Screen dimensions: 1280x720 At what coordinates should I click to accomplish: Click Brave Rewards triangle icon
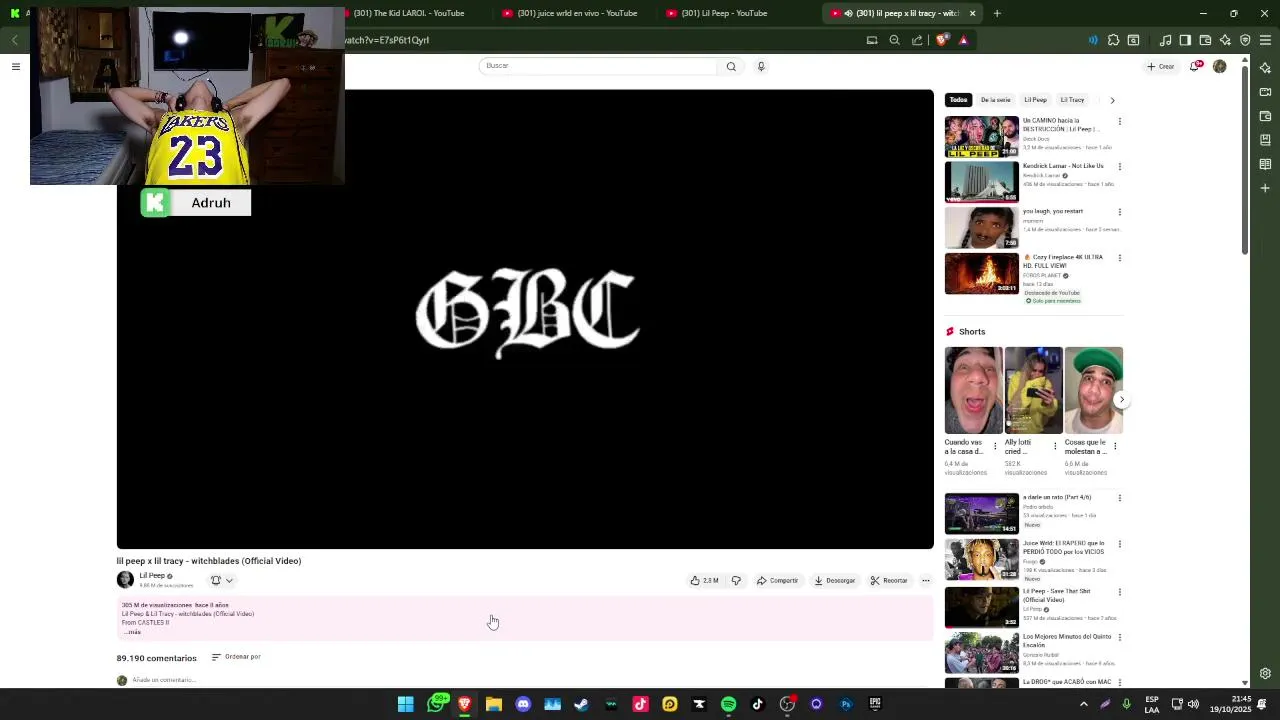(963, 40)
